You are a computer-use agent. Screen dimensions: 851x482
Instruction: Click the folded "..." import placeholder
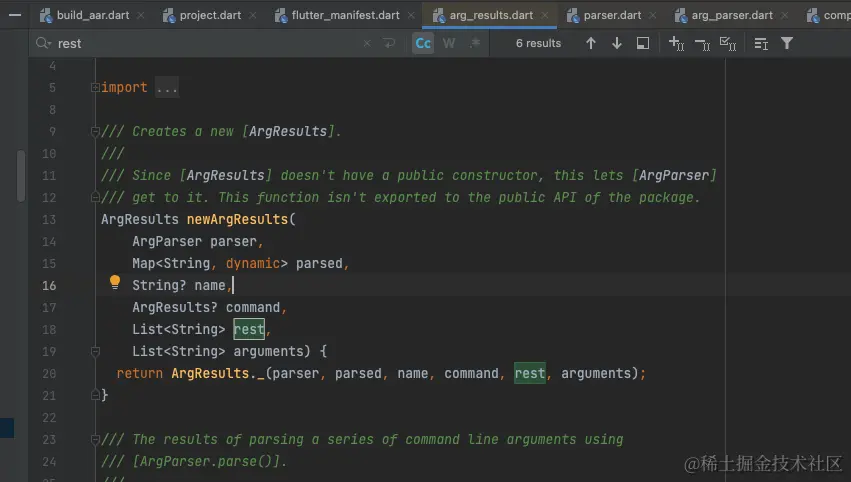coord(167,88)
